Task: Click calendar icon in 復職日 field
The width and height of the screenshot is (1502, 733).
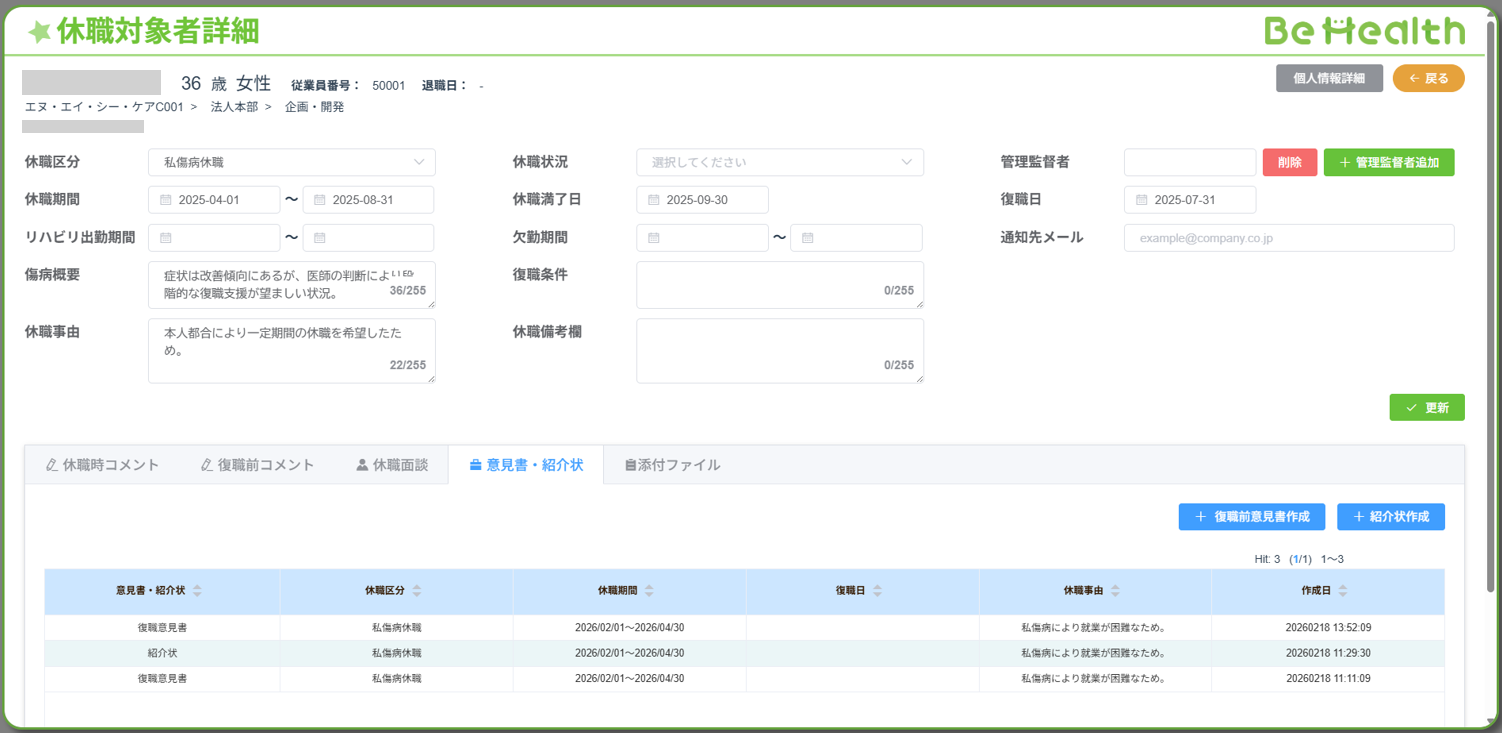Action: (1142, 200)
